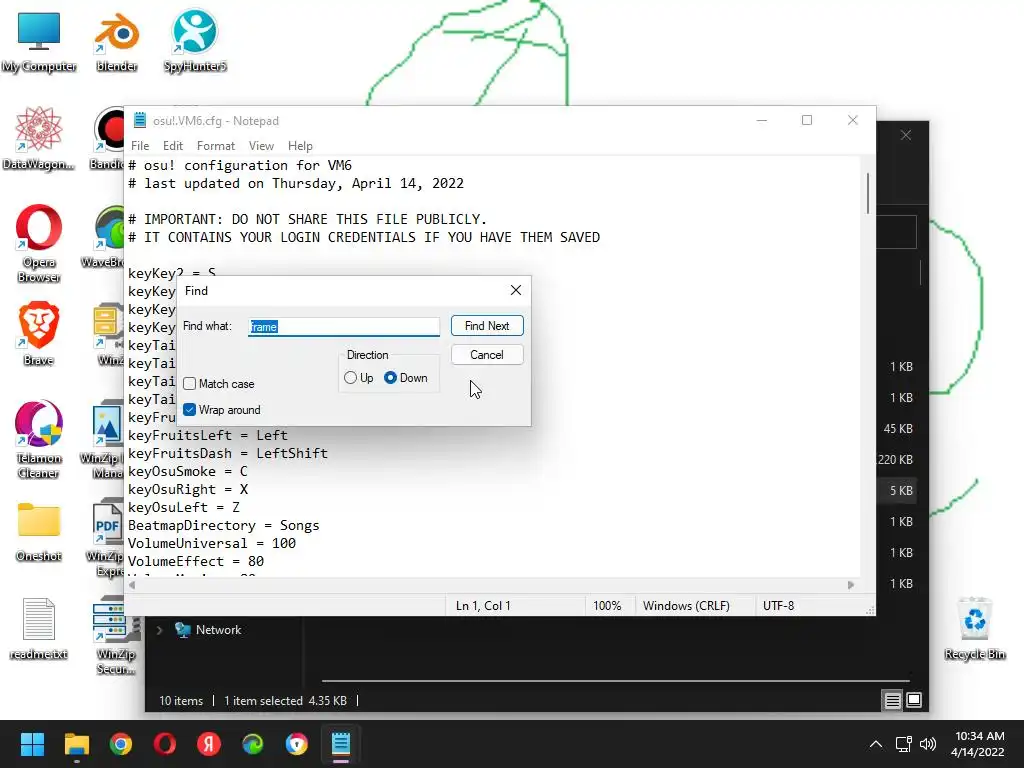Click the 100% zoom status entry
This screenshot has height=768, width=1024.
[607, 606]
